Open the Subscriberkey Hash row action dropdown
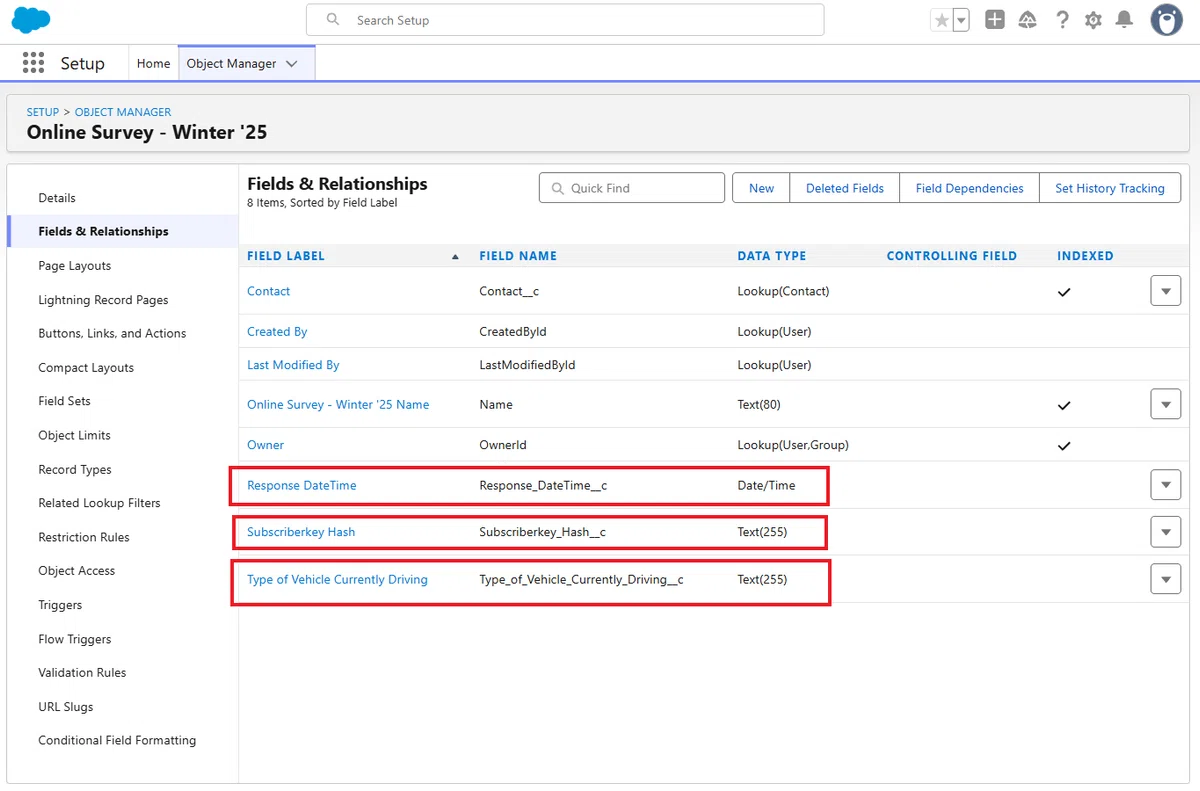This screenshot has height=791, width=1200. (1165, 532)
